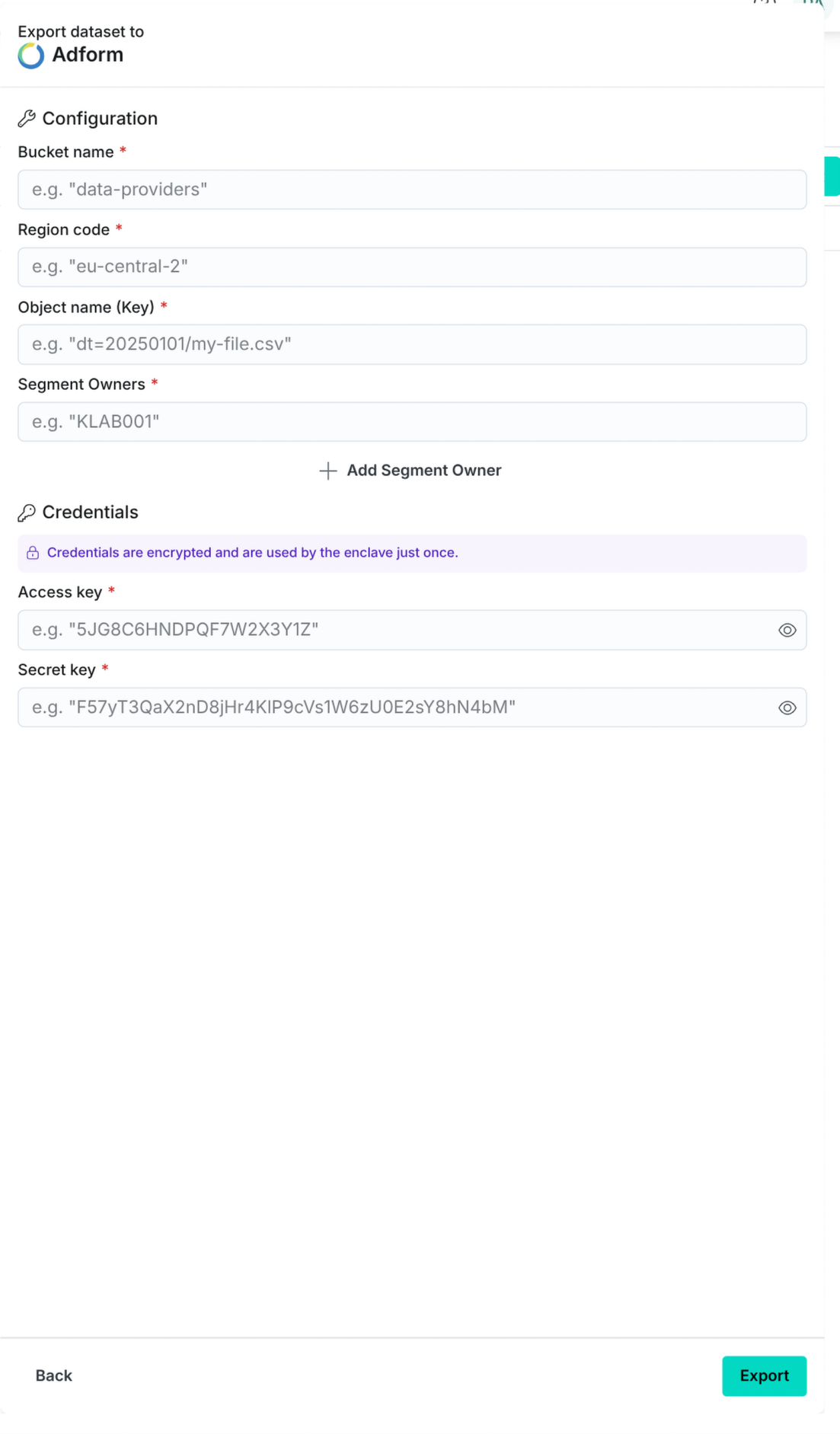
Task: Click into the Region code field
Action: point(411,267)
